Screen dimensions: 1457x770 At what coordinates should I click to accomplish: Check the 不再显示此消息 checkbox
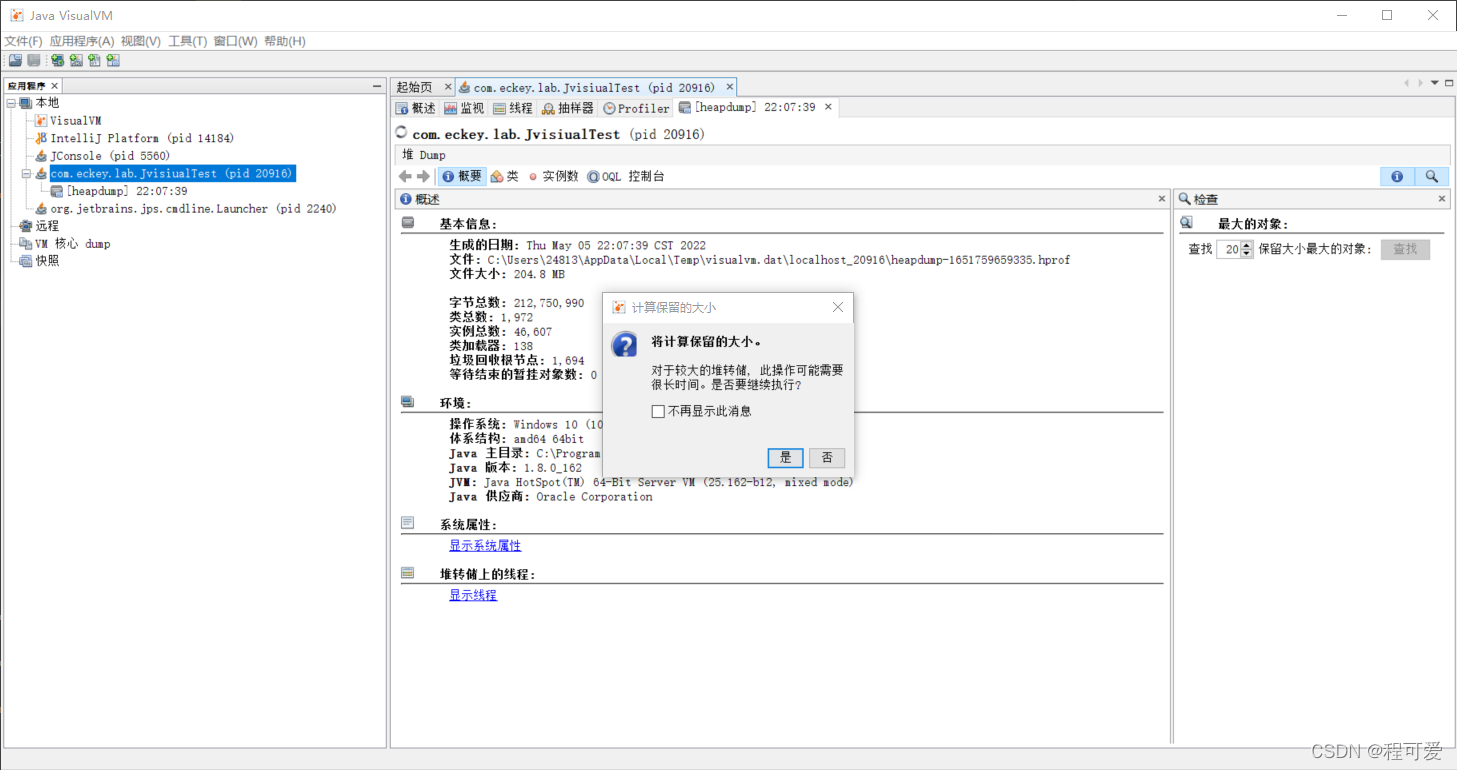pyautogui.click(x=658, y=411)
